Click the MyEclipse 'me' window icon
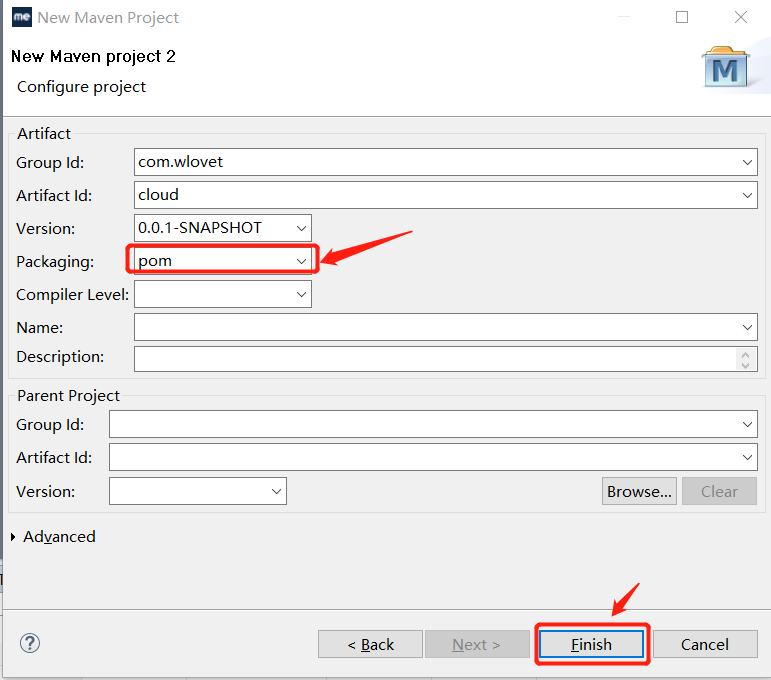 (22, 17)
